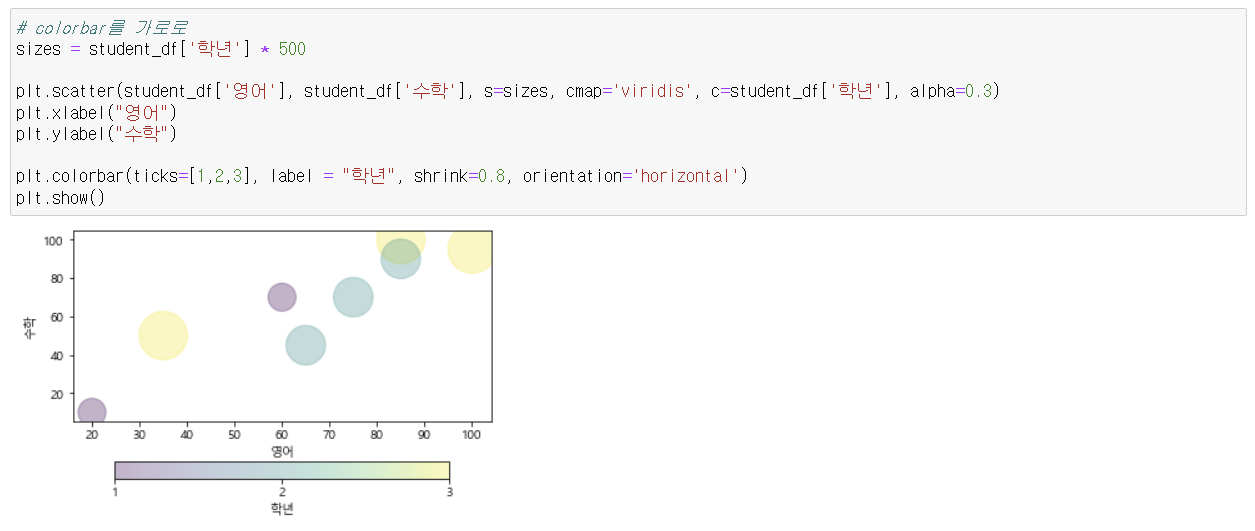Click the horizontal viridis colorbar
Viewport: 1255px width, 531px height.
click(x=282, y=471)
